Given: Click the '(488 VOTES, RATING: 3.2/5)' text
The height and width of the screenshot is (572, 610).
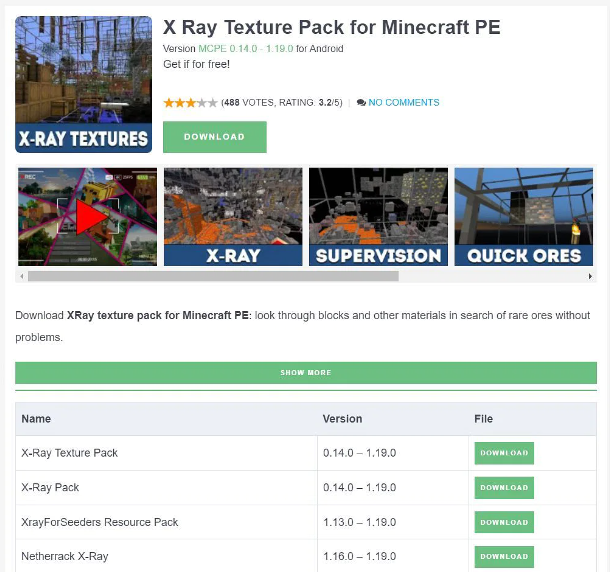Looking at the screenshot, I should (x=282, y=103).
